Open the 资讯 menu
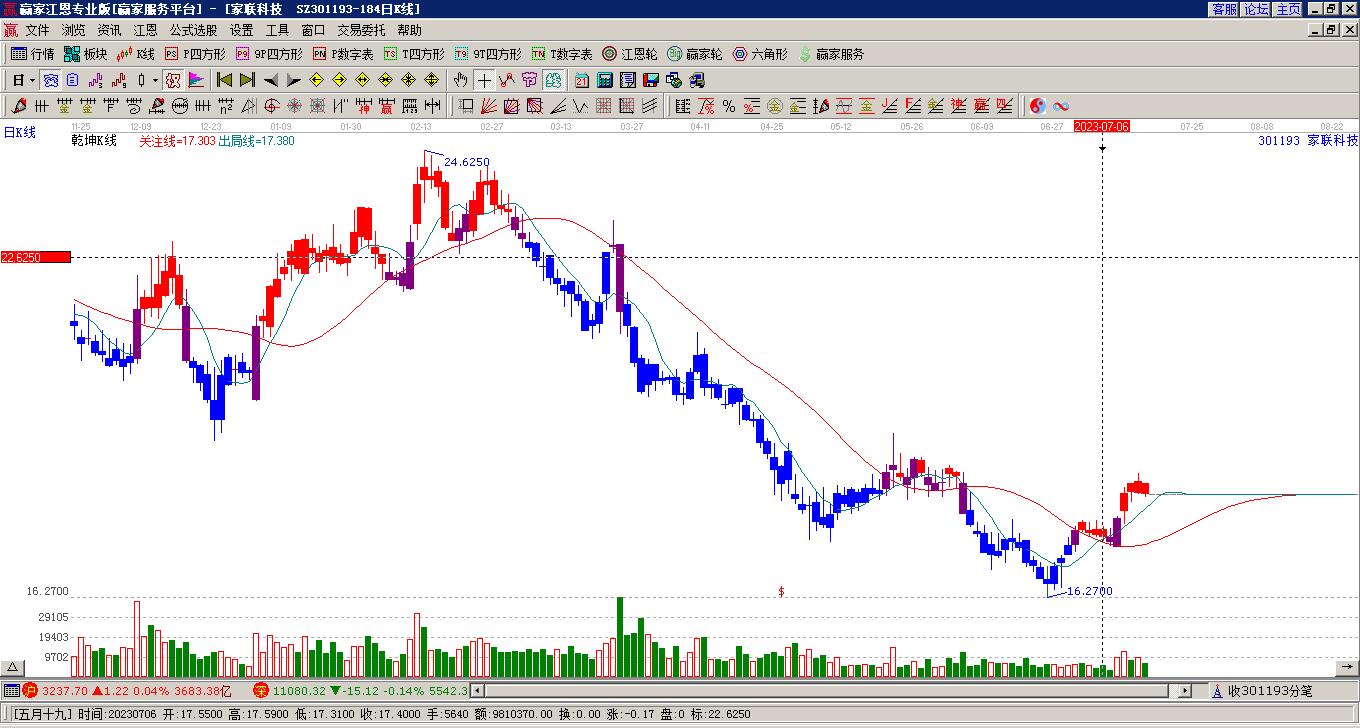 [x=109, y=31]
